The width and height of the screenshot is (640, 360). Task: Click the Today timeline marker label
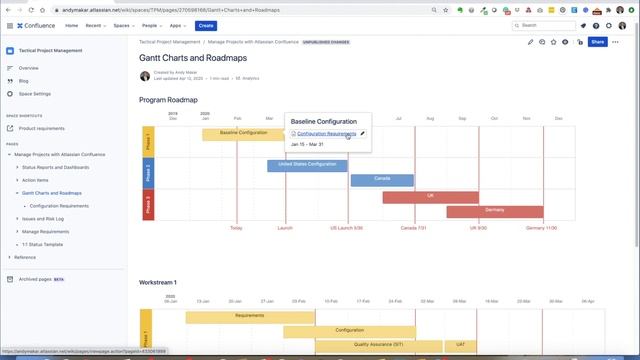(x=236, y=228)
